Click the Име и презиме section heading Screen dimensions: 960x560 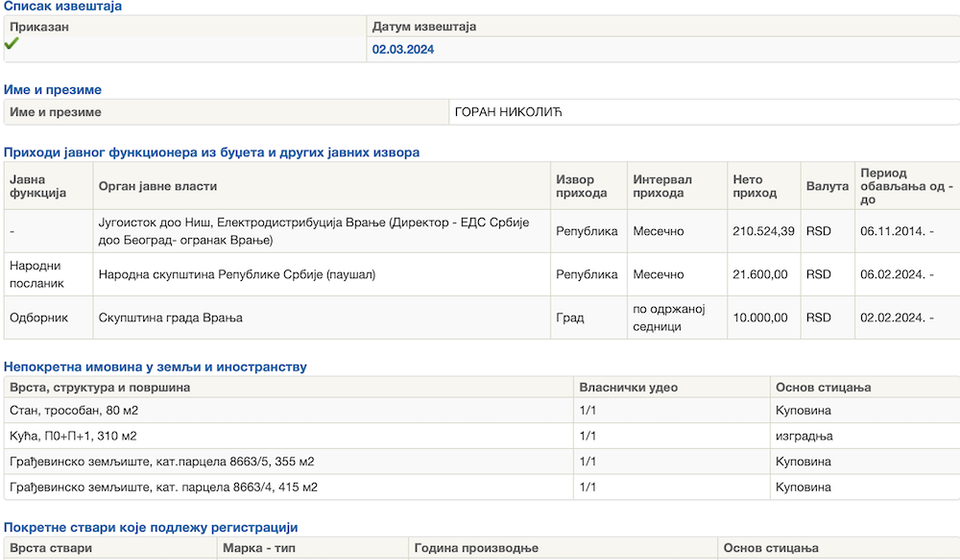53,89
